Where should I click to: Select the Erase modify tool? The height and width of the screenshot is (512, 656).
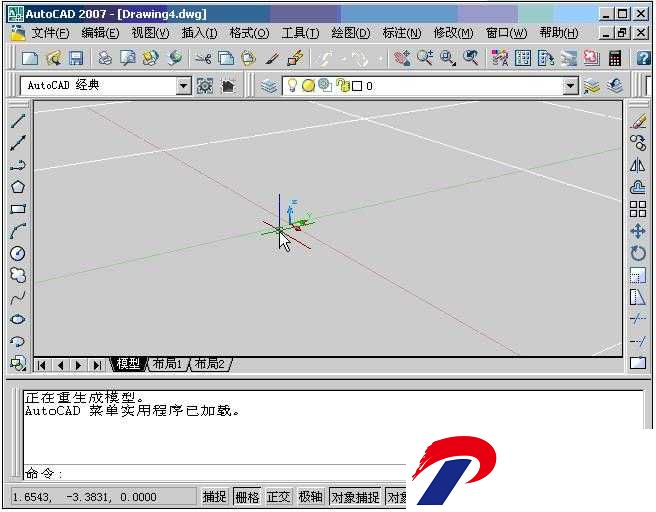click(x=638, y=121)
